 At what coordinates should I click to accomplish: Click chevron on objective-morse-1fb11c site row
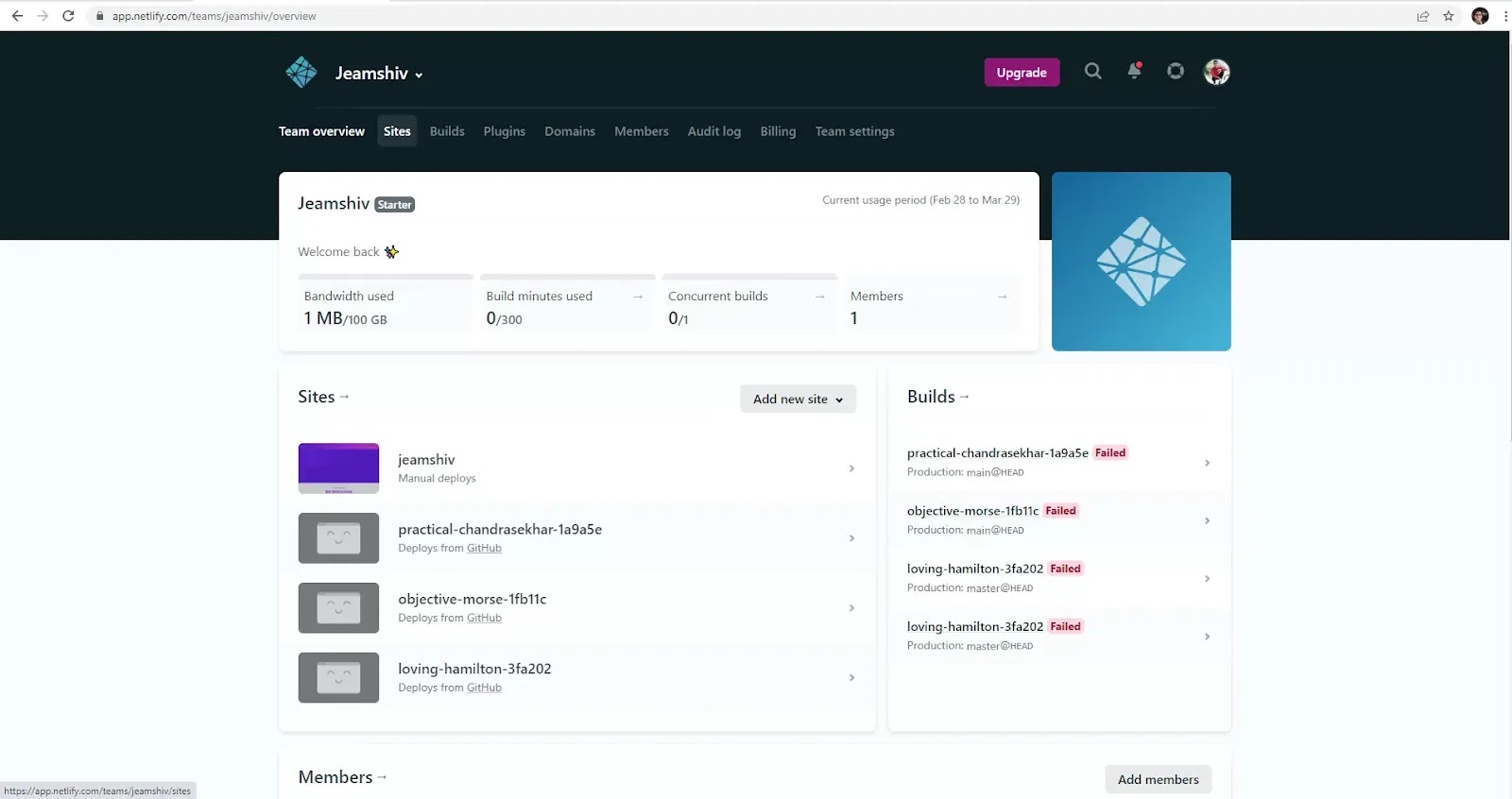tap(851, 608)
